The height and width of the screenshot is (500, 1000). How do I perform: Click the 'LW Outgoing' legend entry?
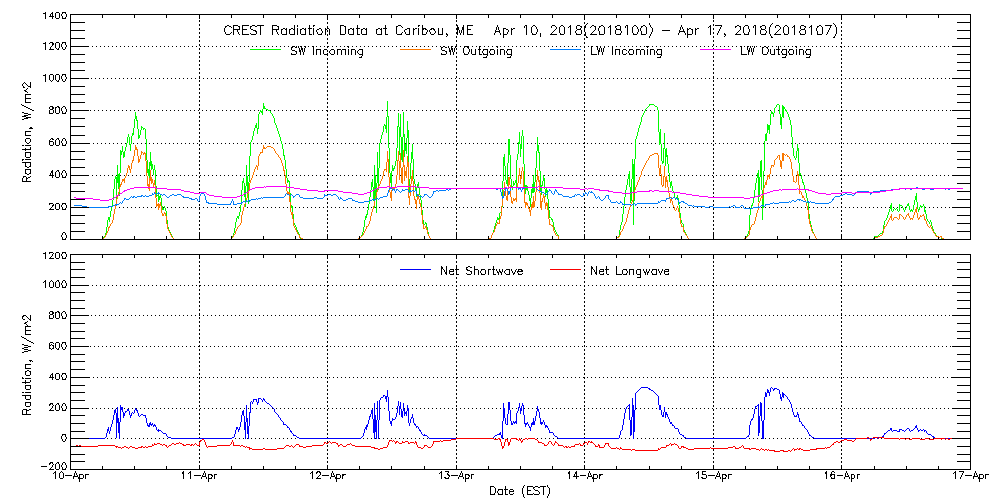click(775, 51)
